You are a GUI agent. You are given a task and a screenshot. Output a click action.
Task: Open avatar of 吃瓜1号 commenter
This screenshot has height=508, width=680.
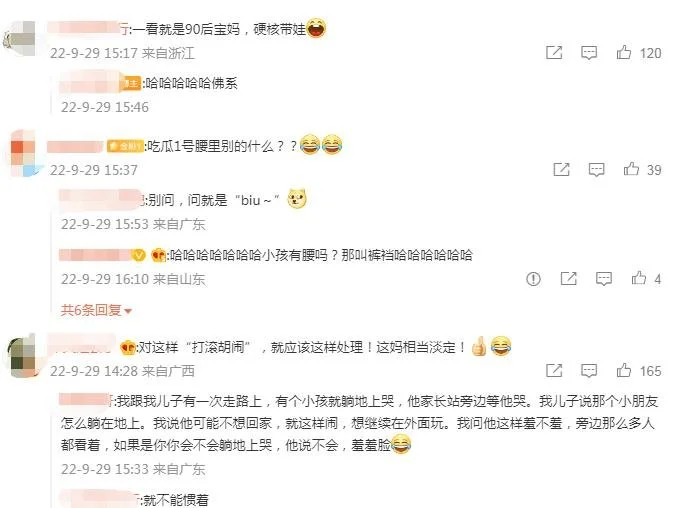tap(25, 153)
